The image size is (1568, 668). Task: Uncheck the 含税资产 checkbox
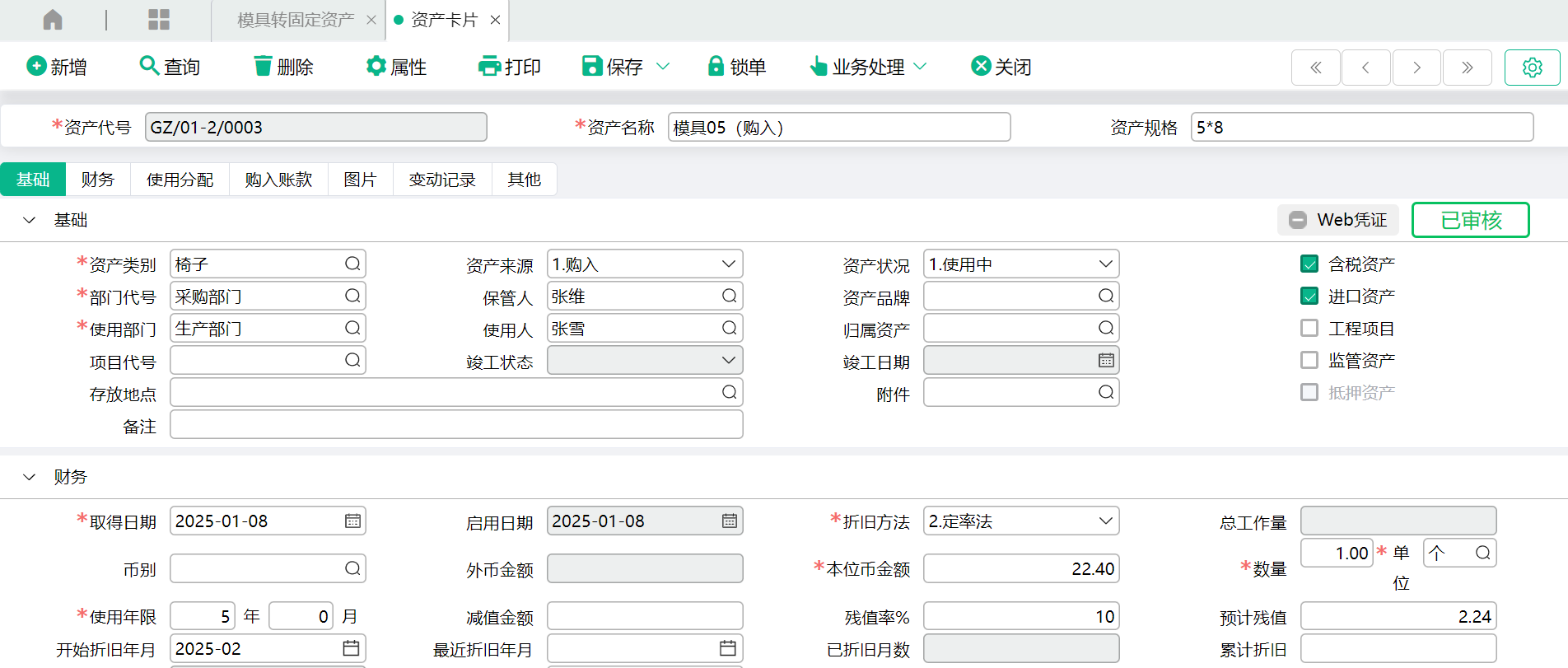pyautogui.click(x=1309, y=264)
